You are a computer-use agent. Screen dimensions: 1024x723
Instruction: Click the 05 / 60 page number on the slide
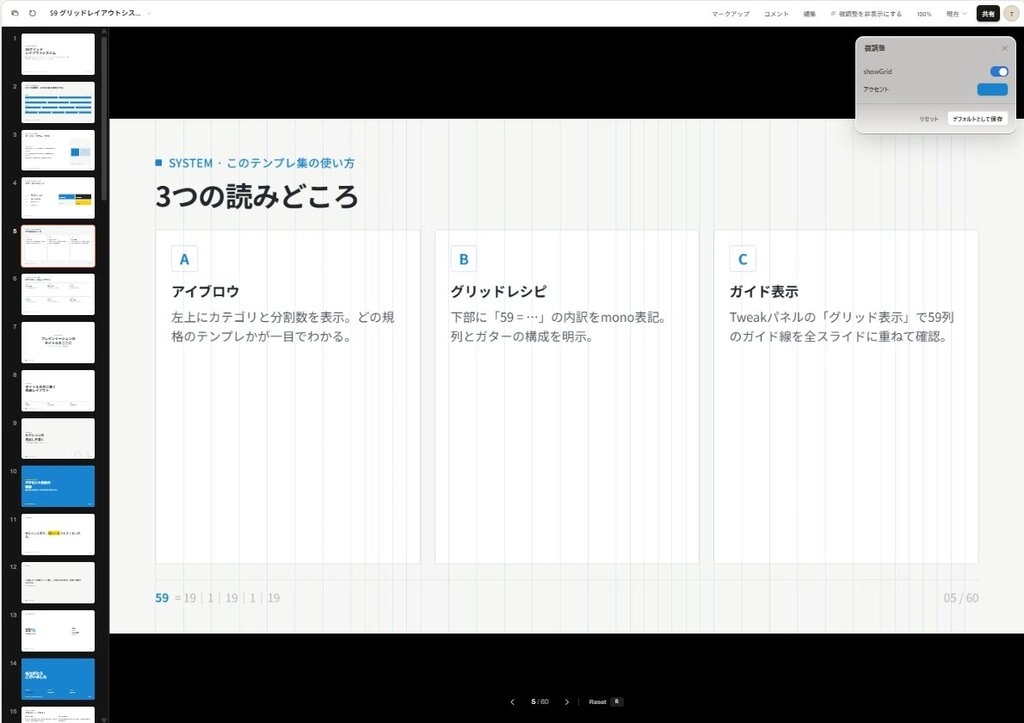(961, 598)
